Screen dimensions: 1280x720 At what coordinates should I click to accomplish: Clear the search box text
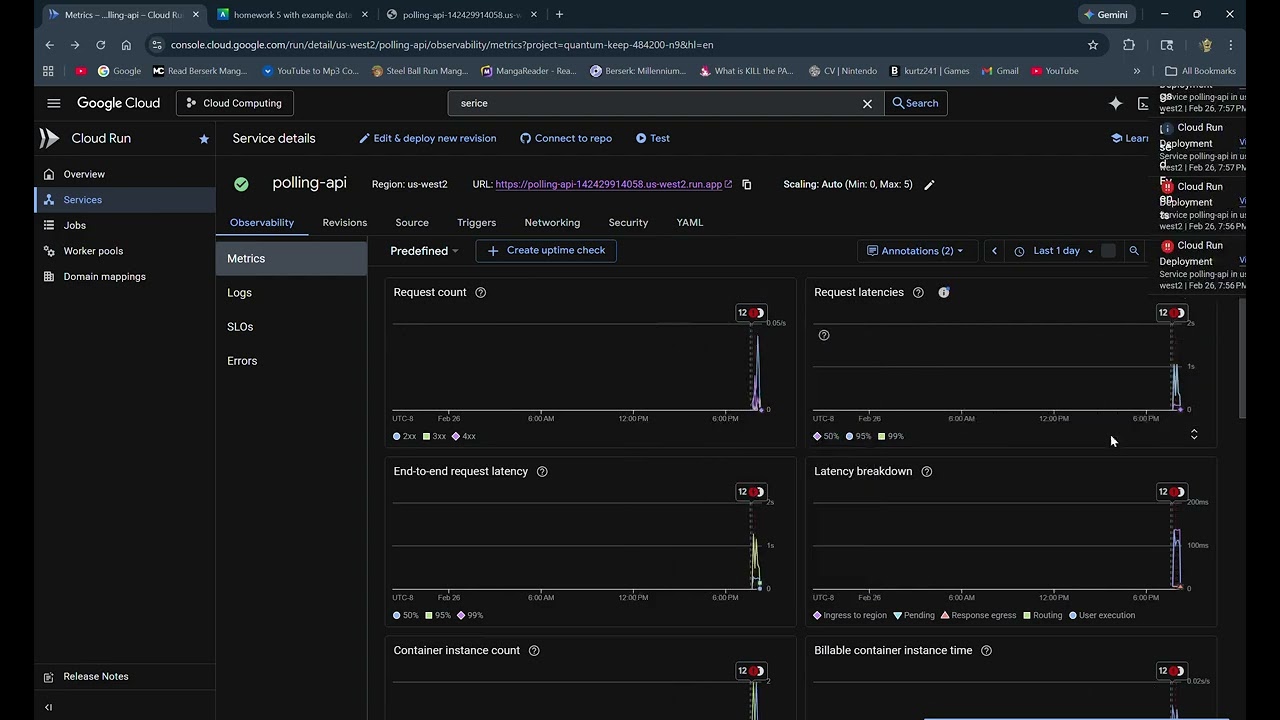(x=867, y=103)
